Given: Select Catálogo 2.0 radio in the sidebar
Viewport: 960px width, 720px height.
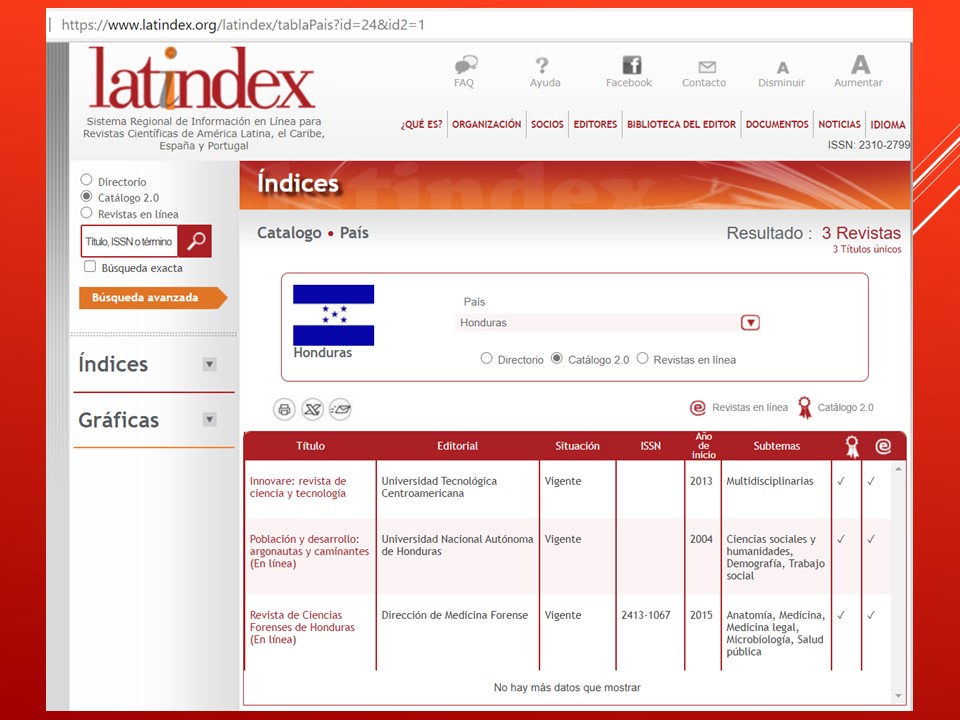Looking at the screenshot, I should pos(86,197).
